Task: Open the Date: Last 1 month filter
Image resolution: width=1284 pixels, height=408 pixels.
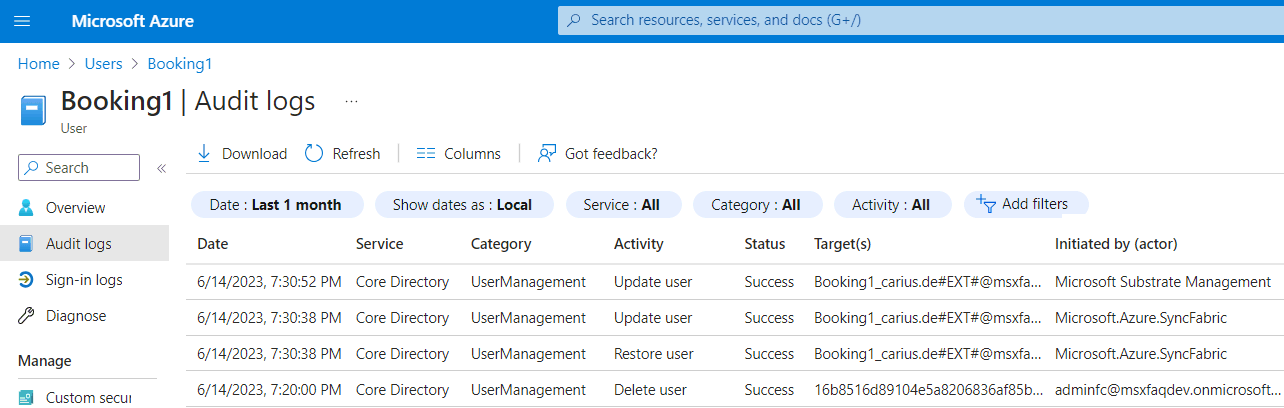Action: pyautogui.click(x=275, y=204)
